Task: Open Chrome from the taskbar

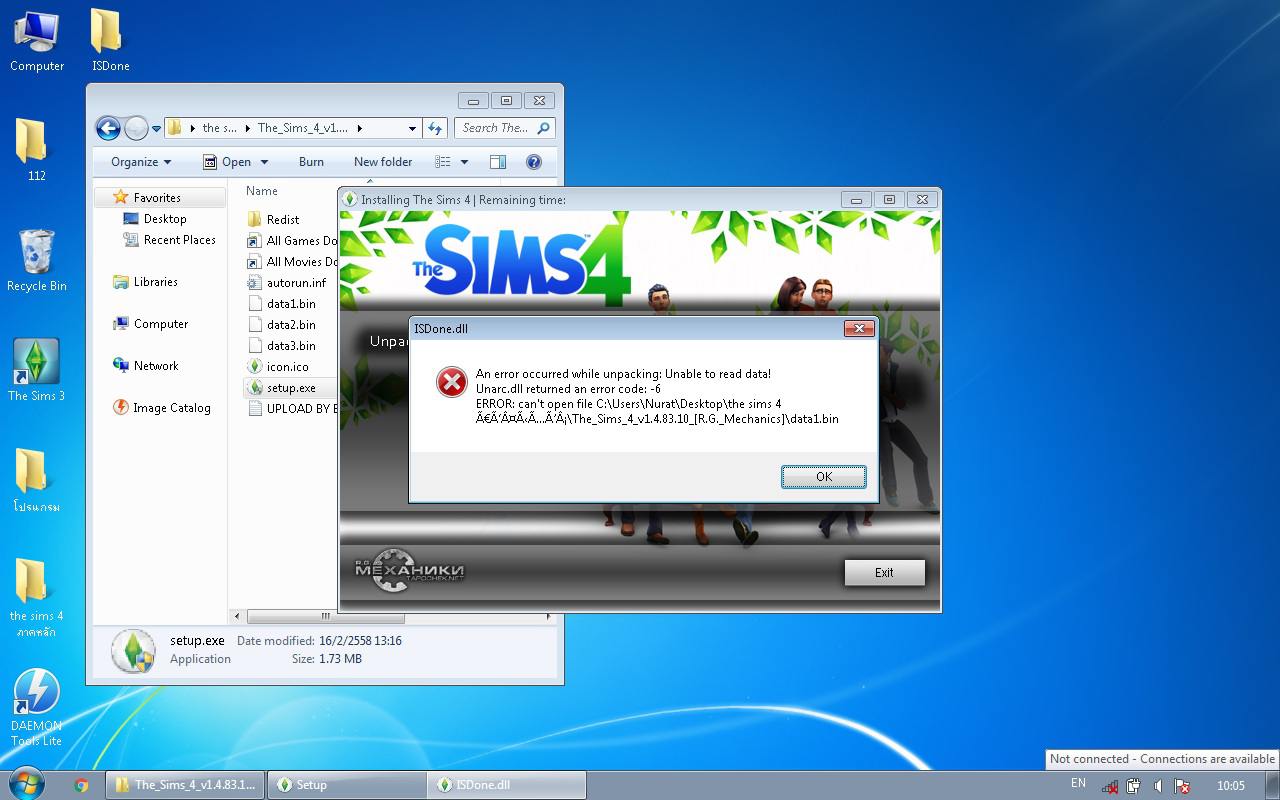Action: pyautogui.click(x=81, y=785)
